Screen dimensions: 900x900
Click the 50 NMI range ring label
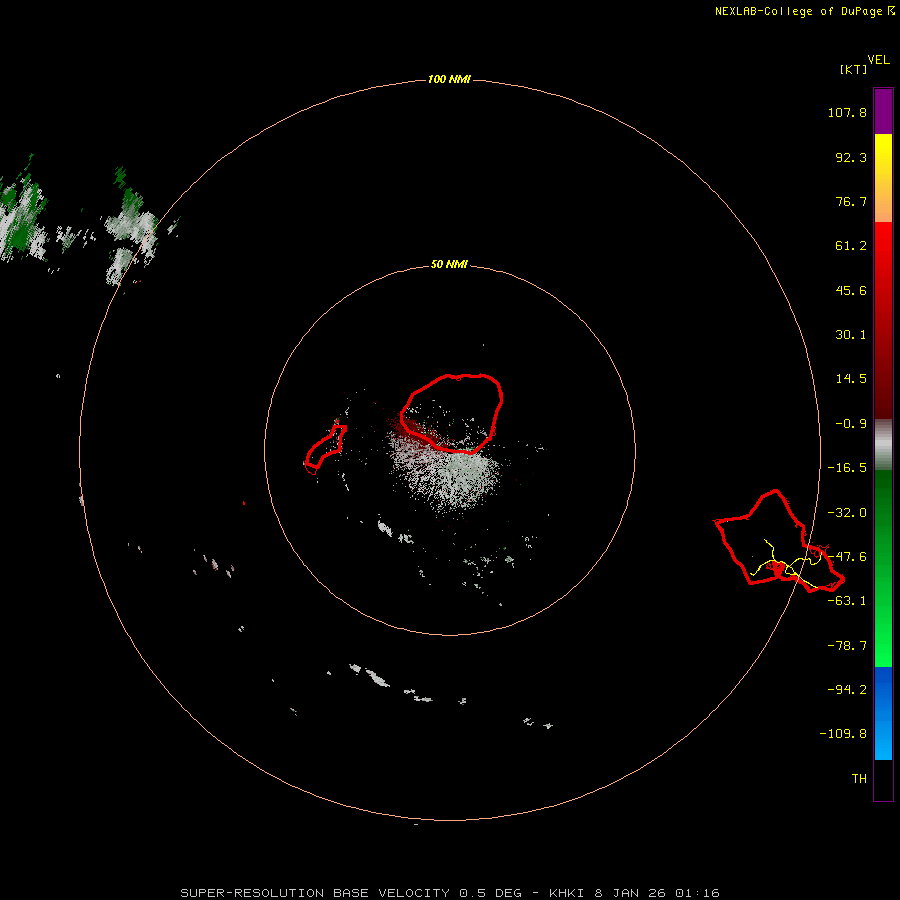click(449, 264)
